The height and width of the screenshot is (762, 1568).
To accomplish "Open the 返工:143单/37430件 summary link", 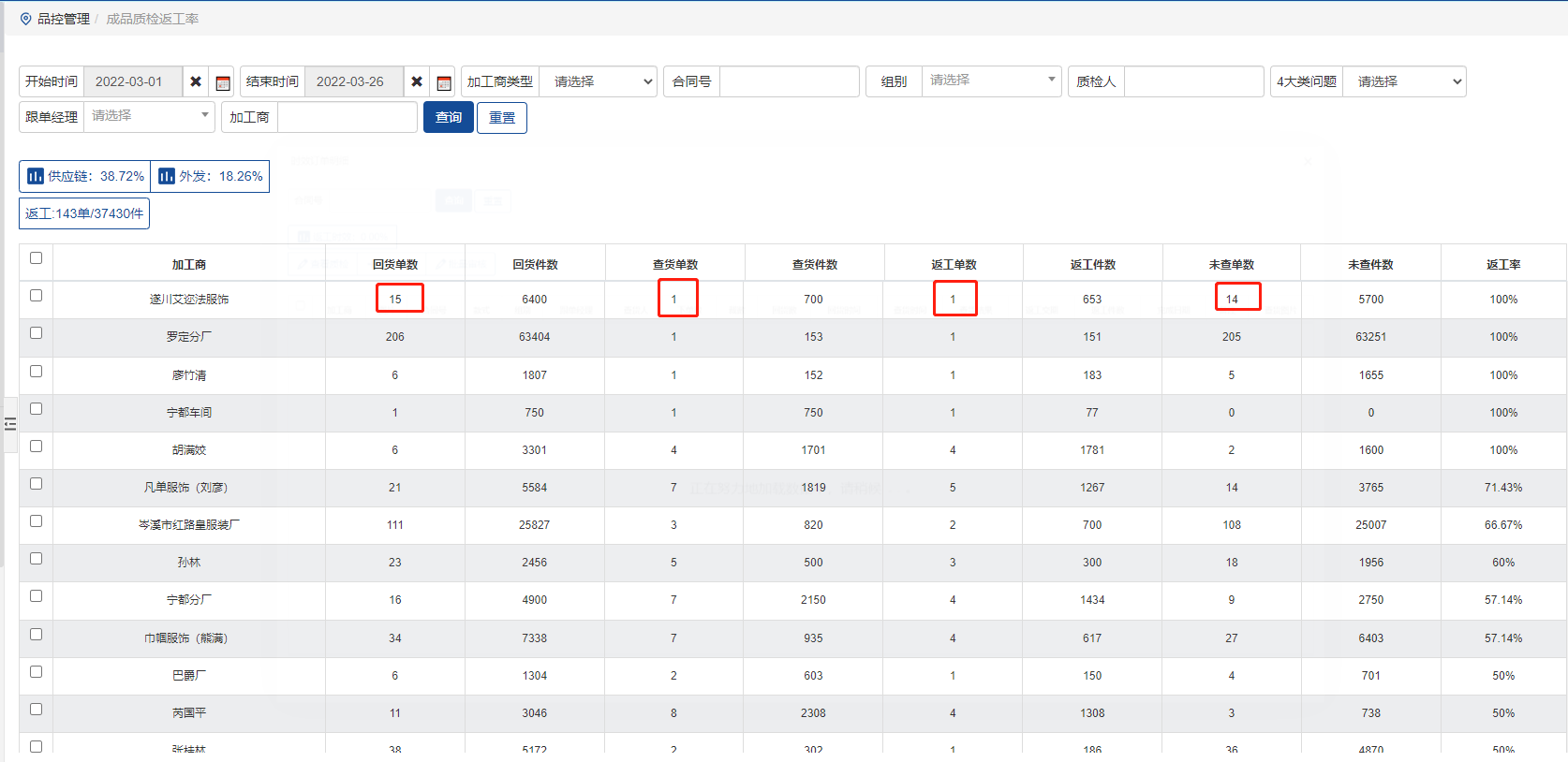I will click(84, 213).
